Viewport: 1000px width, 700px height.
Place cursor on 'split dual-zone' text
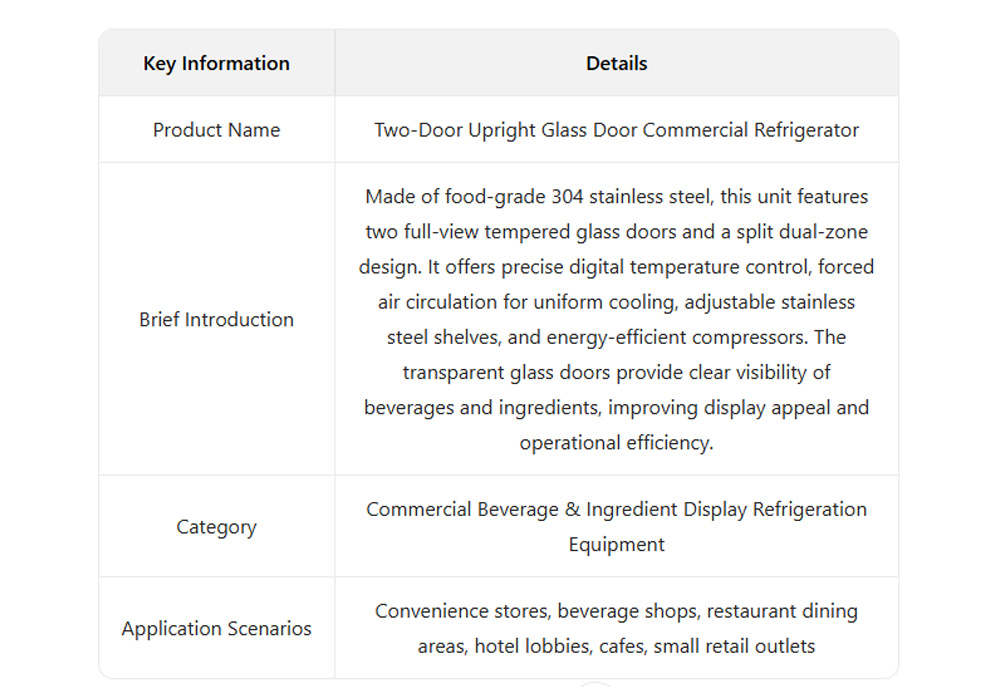pos(802,232)
